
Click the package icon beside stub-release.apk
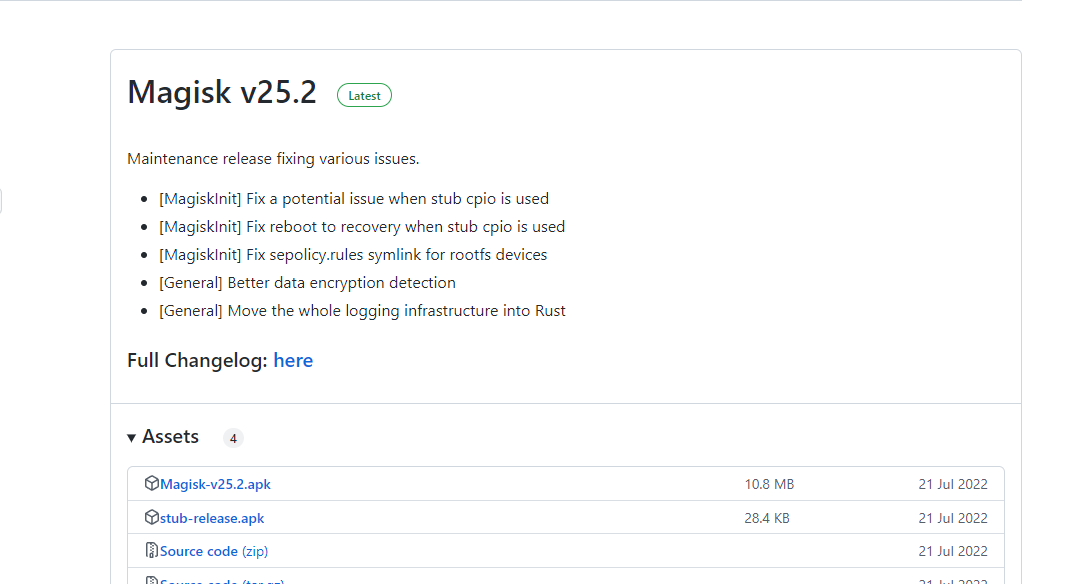pyautogui.click(x=151, y=517)
